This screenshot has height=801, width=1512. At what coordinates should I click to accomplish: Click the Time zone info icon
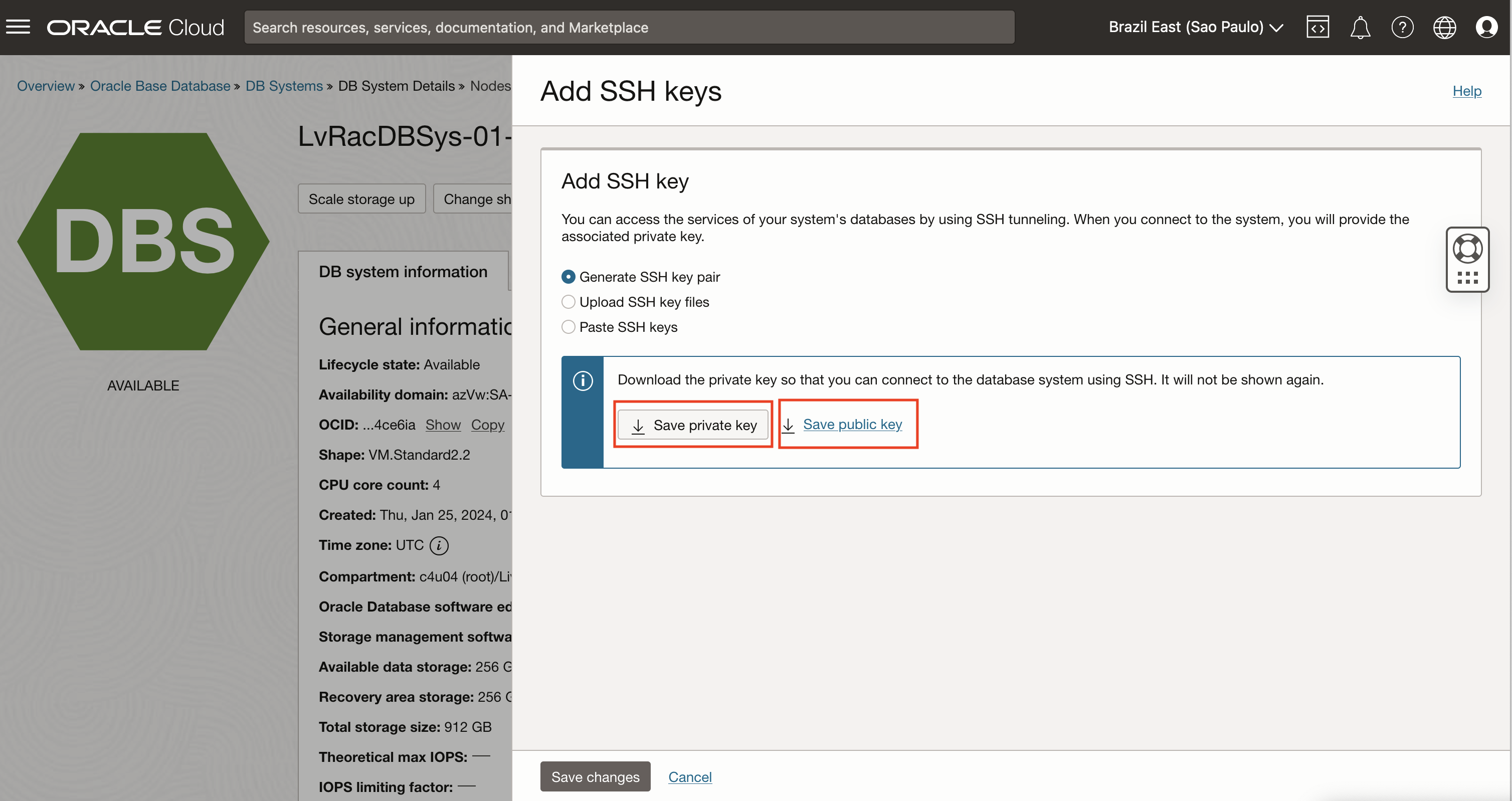click(439, 546)
